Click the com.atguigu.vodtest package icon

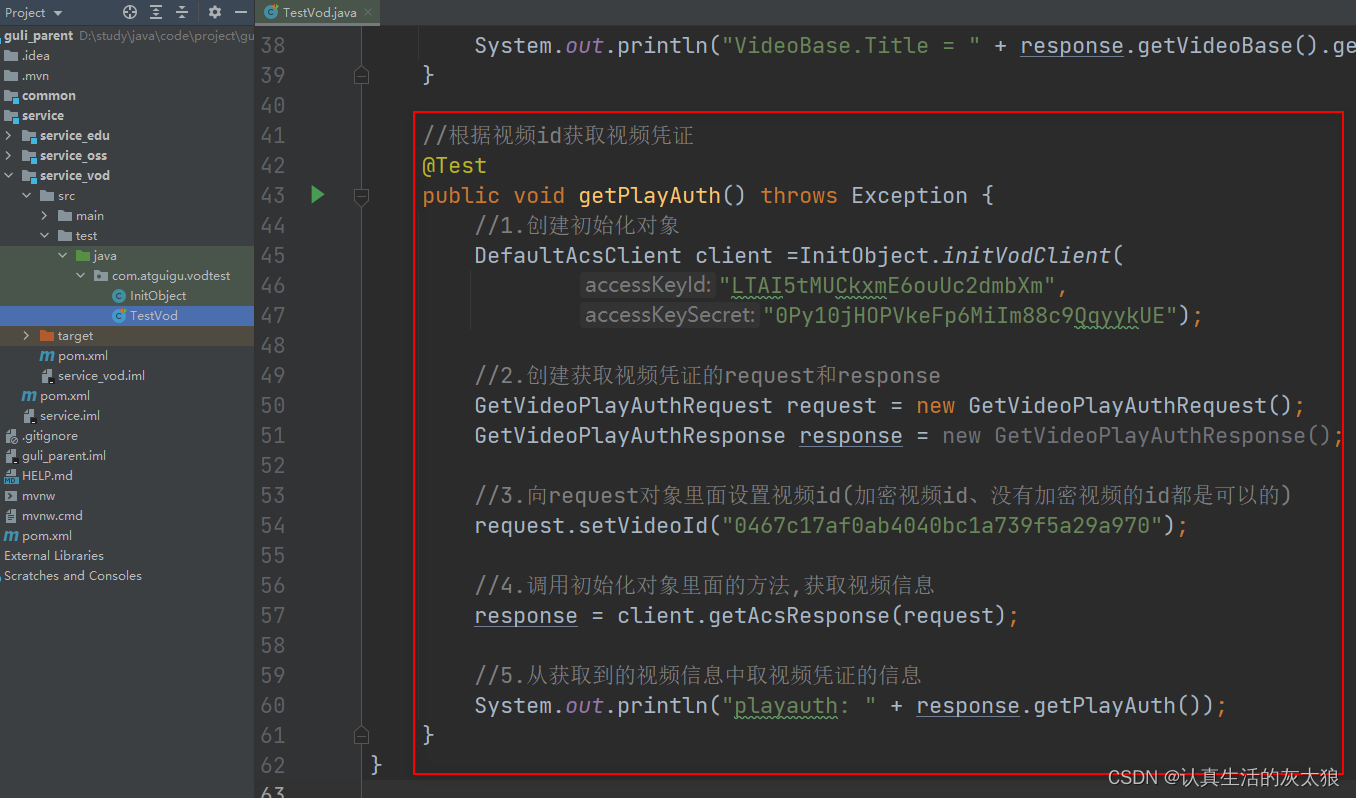click(x=101, y=276)
